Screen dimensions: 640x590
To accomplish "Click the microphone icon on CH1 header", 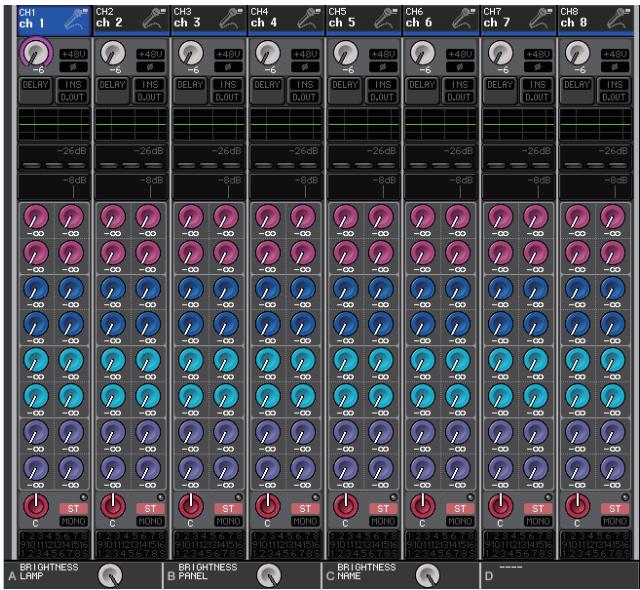I will [x=76, y=19].
